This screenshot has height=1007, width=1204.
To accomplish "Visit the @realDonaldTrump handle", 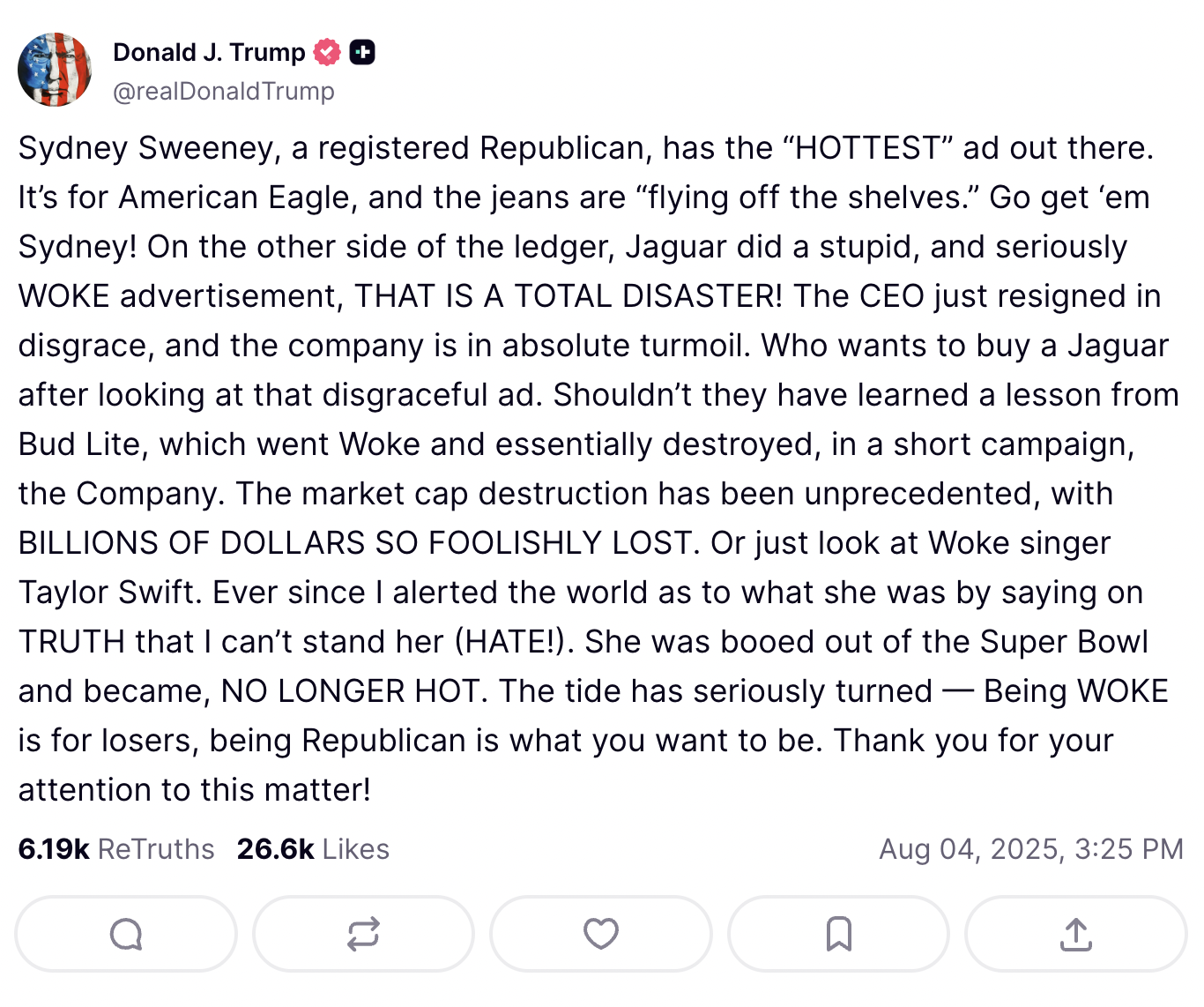I will (x=224, y=91).
